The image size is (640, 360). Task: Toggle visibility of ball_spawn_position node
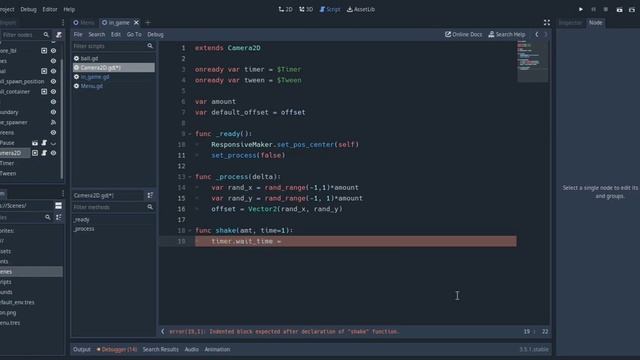click(x=53, y=82)
